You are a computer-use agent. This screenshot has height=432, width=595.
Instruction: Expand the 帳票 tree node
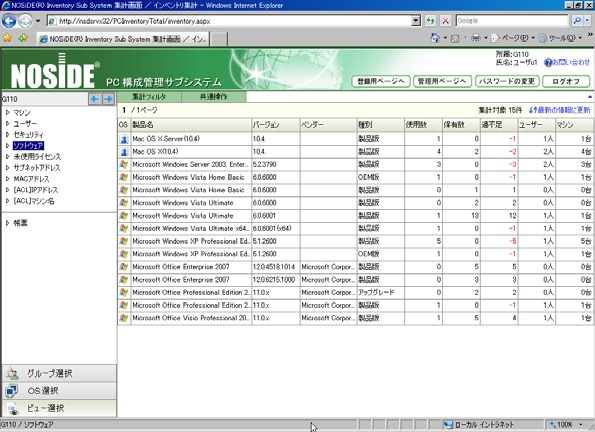[7, 223]
